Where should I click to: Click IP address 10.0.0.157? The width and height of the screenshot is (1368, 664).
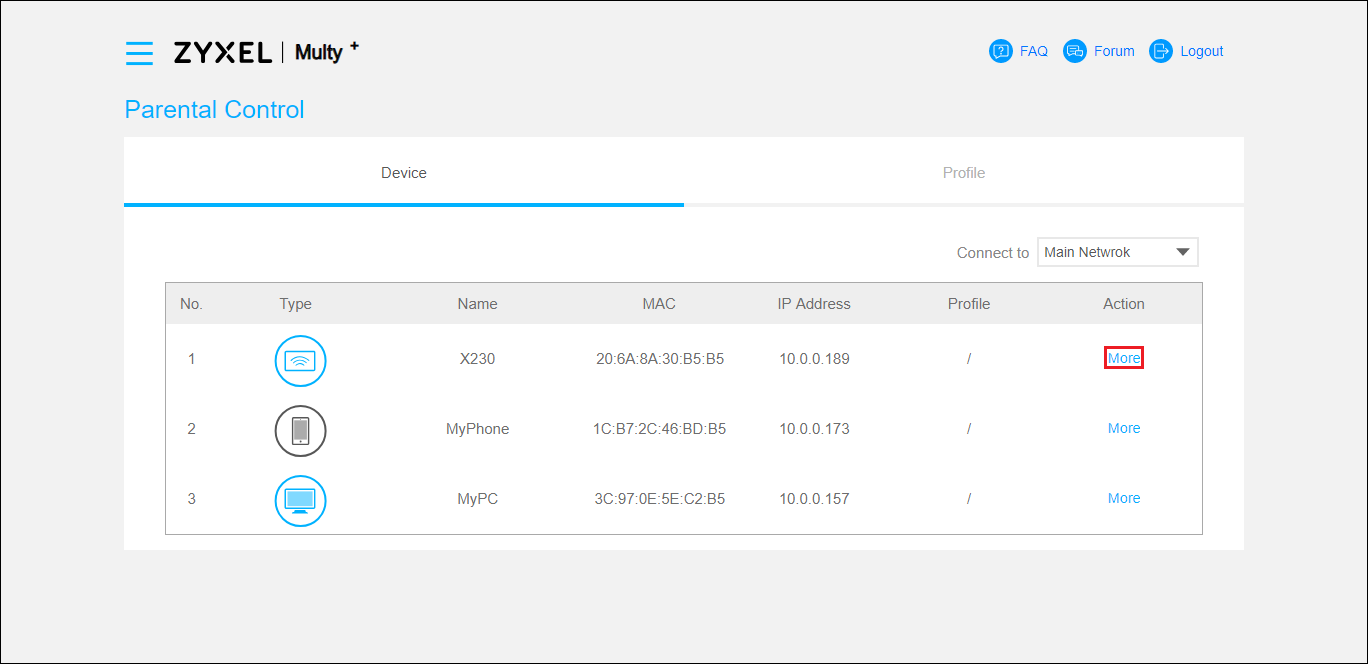coord(814,498)
